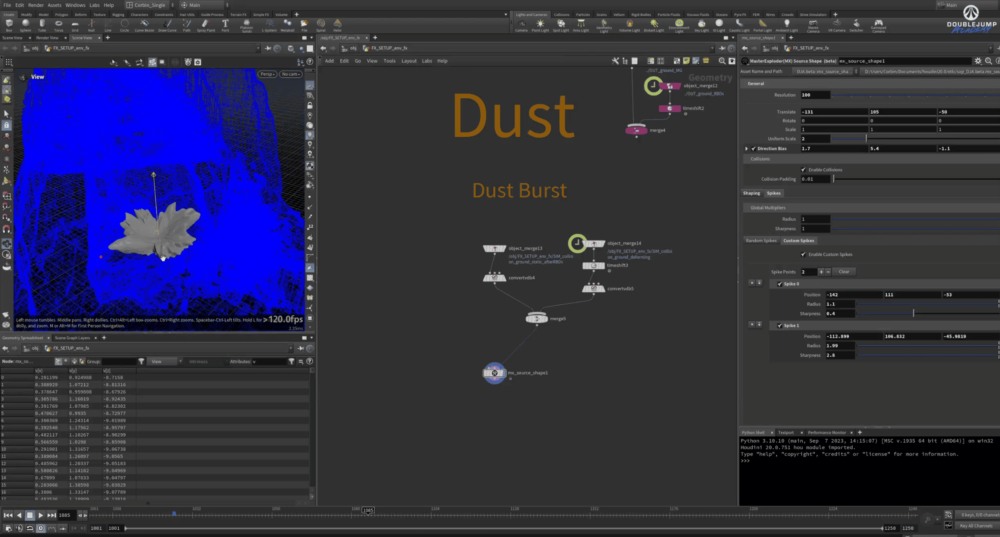Switch to the Spikes tab

click(x=774, y=193)
